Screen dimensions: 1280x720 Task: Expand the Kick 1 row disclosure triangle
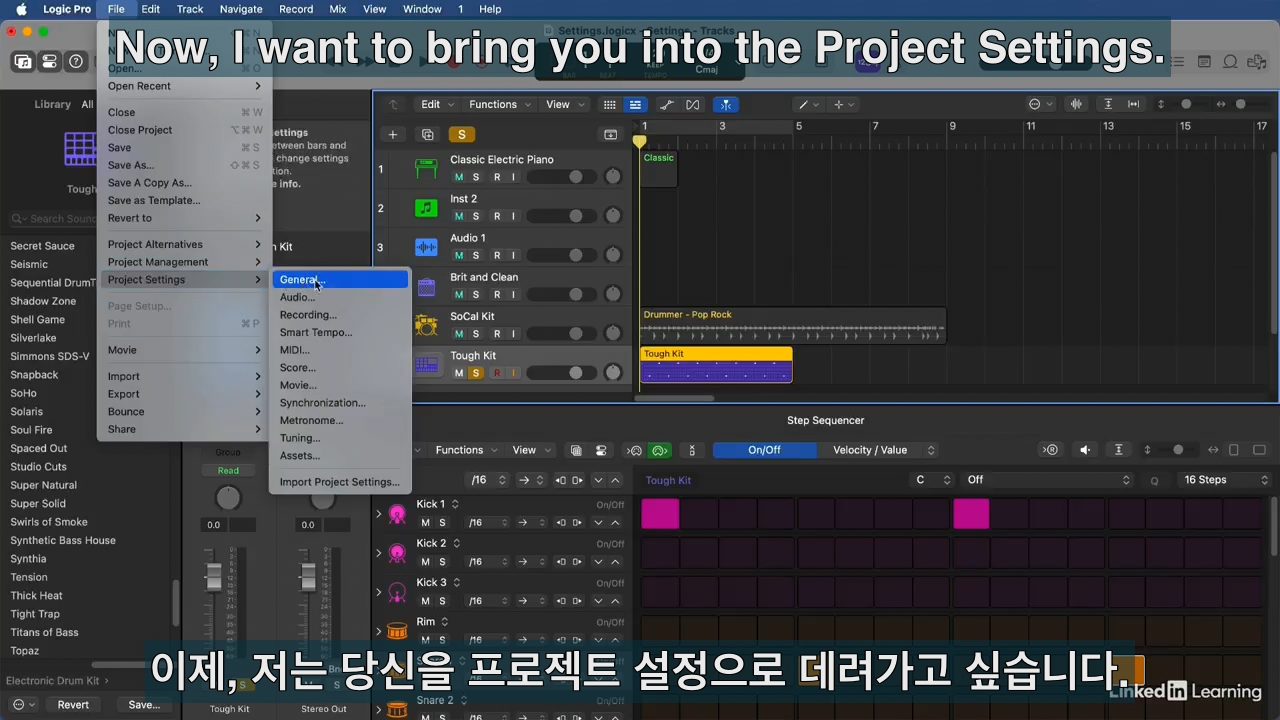[x=379, y=514]
